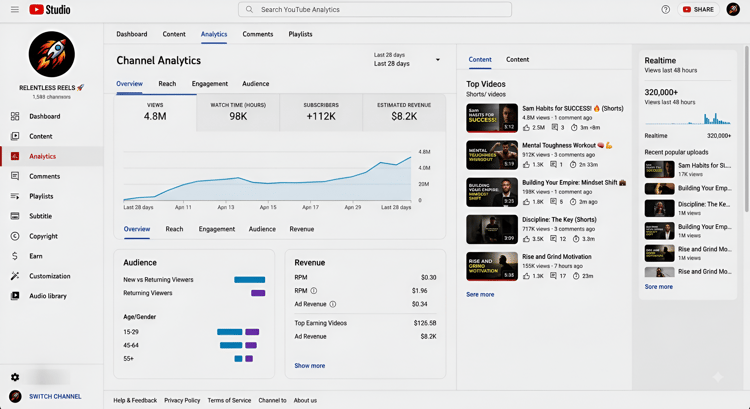The width and height of the screenshot is (750, 409).
Task: Click blue New vs Returning Viewers bar
Action: point(250,280)
